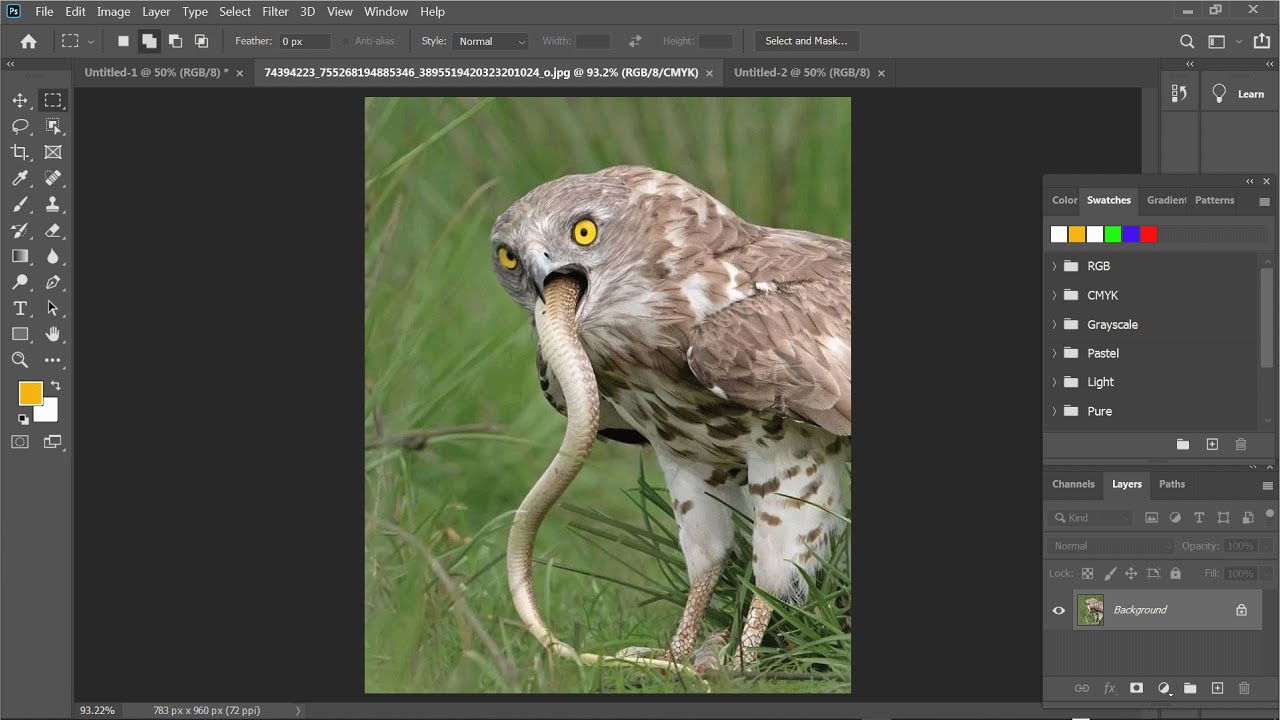Toggle lock transparent pixels
This screenshot has height=720, width=1280.
1087,573
